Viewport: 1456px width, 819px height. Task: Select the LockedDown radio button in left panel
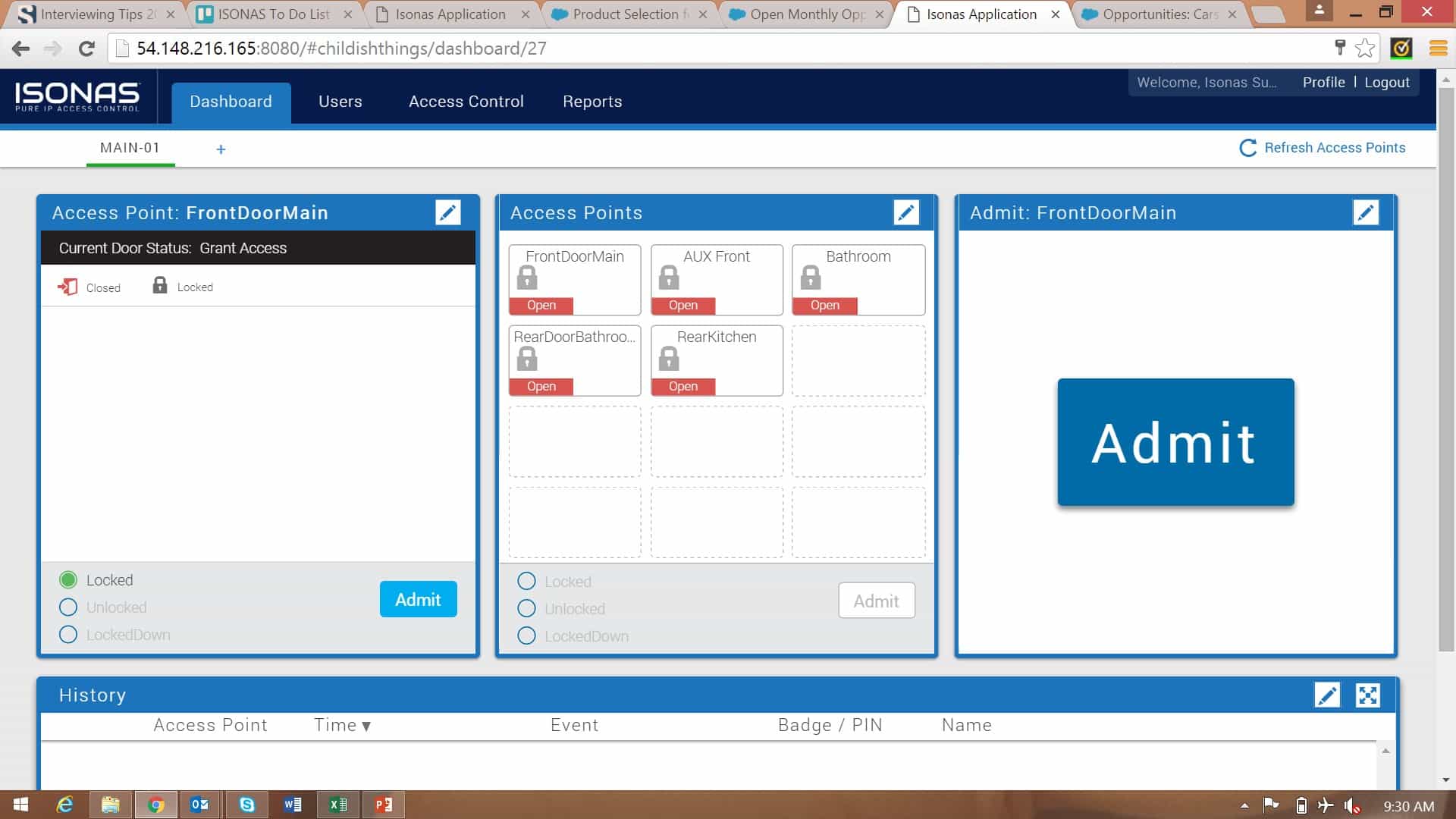(x=67, y=634)
